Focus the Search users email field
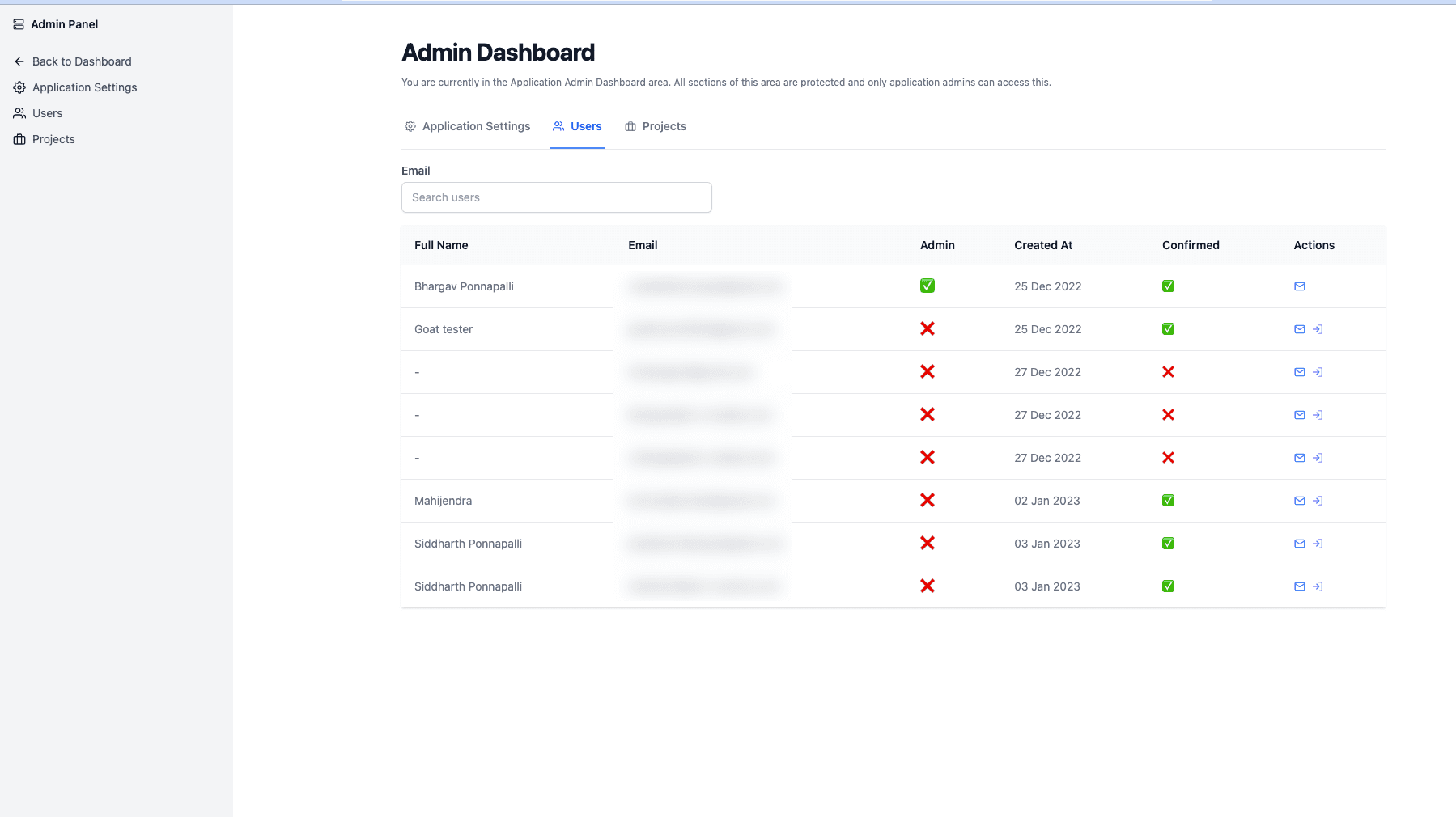 tap(557, 197)
